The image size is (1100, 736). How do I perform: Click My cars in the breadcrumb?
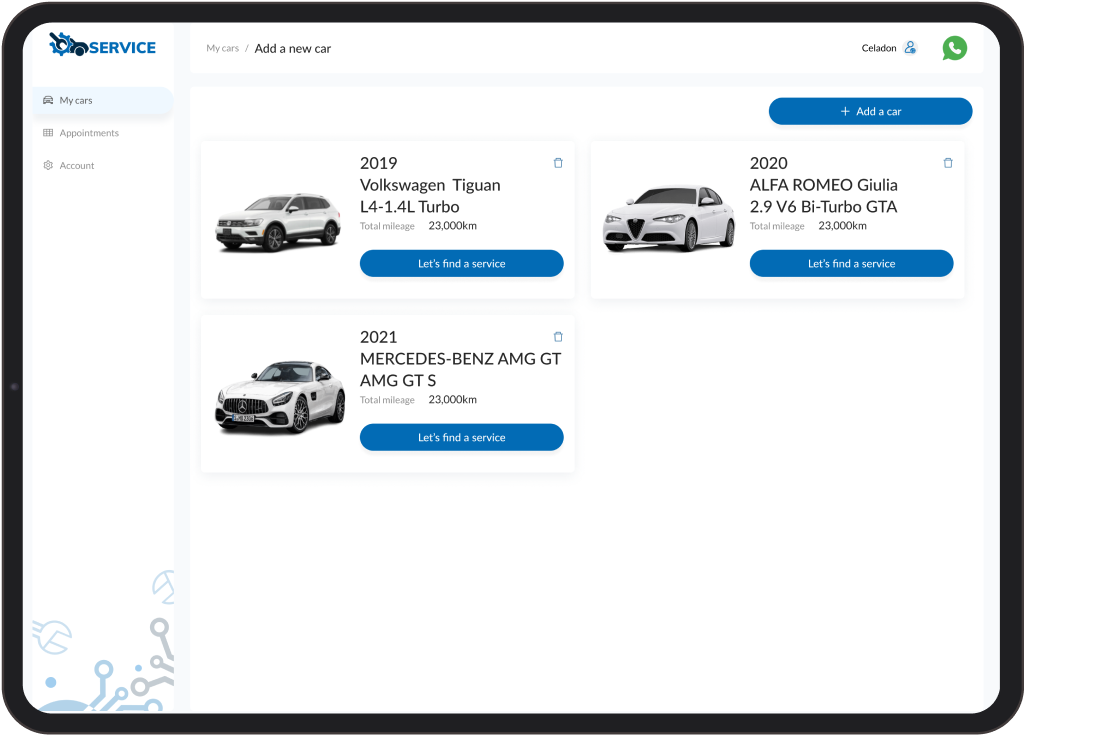pyautogui.click(x=222, y=47)
